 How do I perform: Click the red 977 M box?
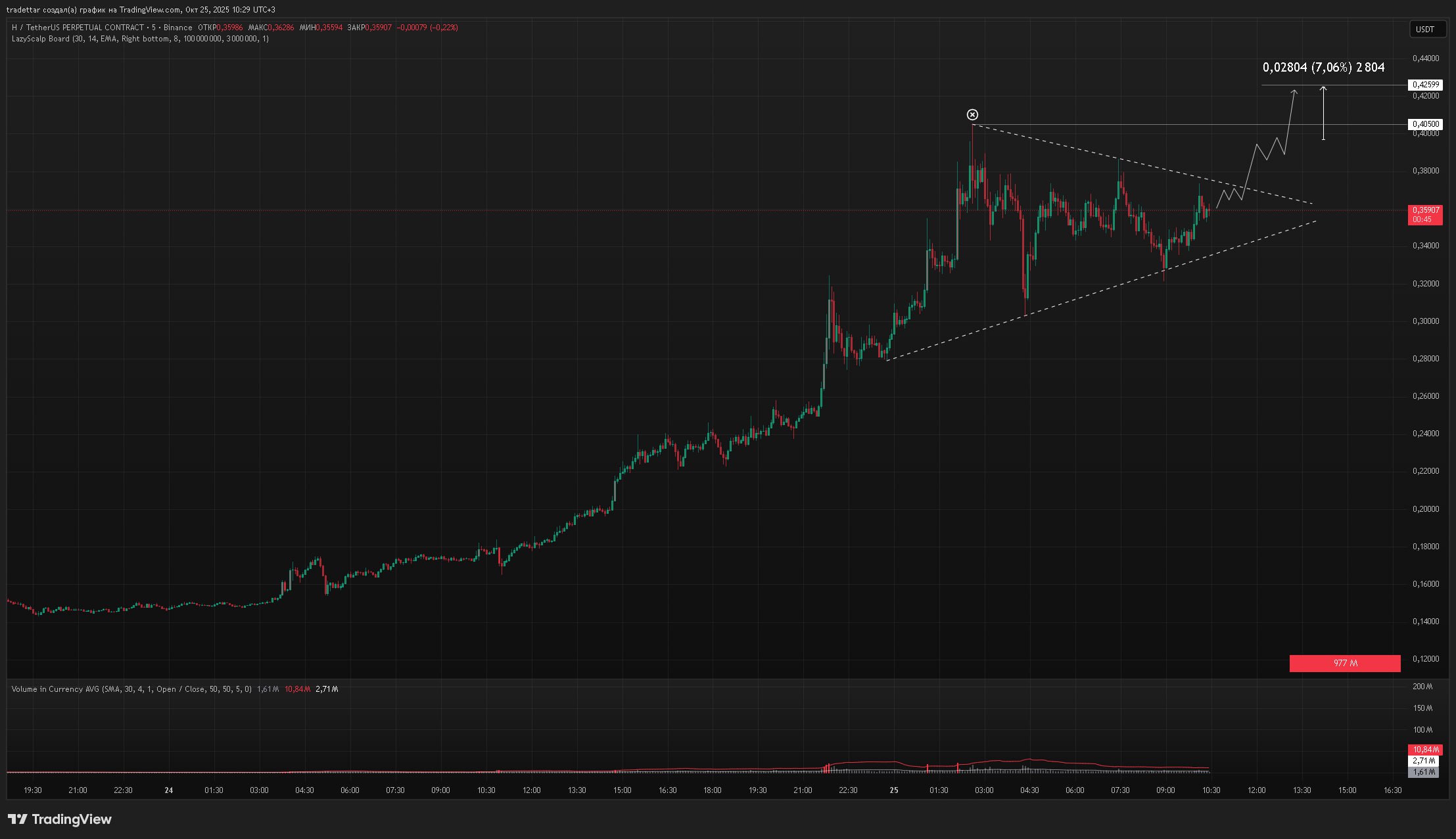1344,664
